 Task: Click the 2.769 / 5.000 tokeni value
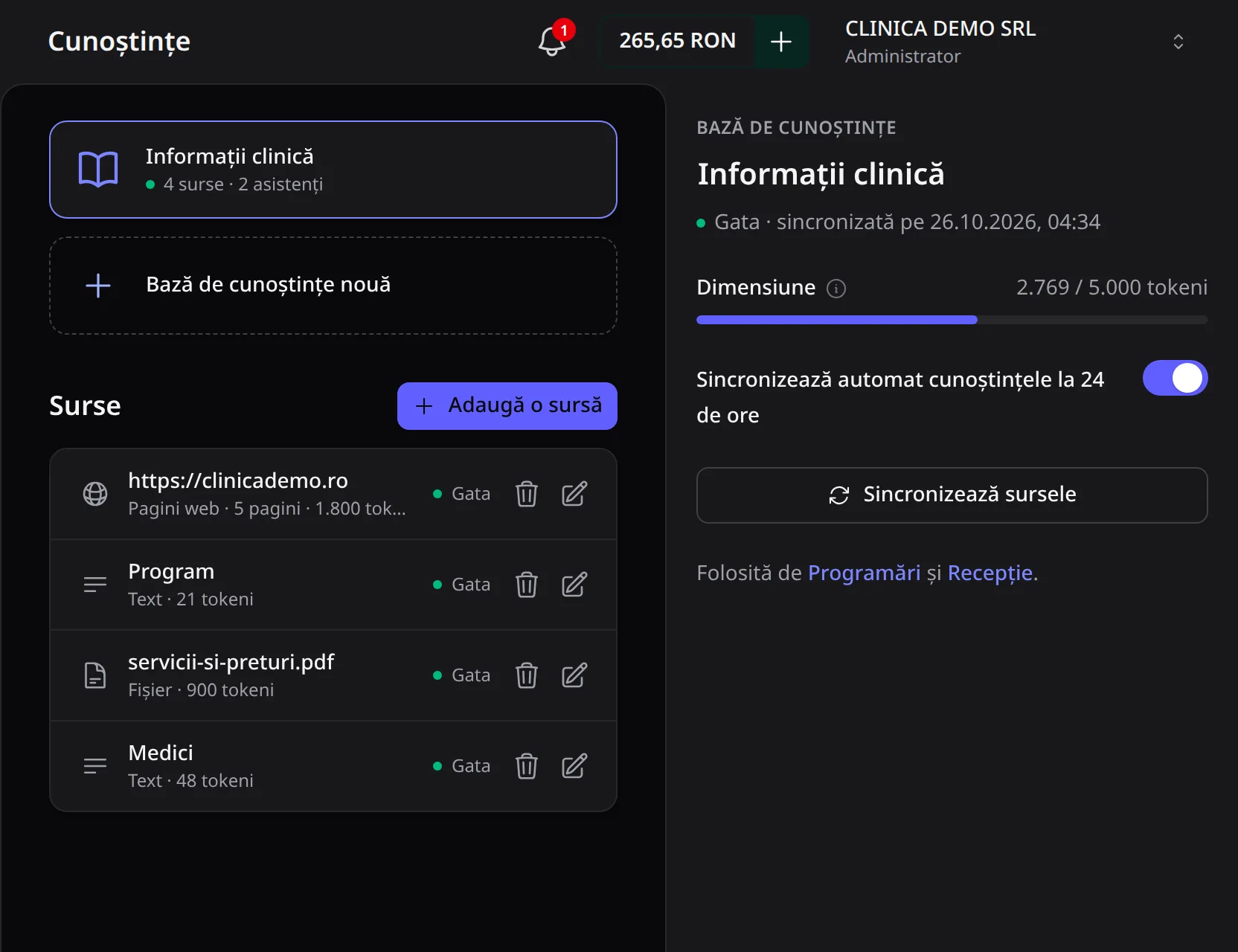(x=1112, y=287)
